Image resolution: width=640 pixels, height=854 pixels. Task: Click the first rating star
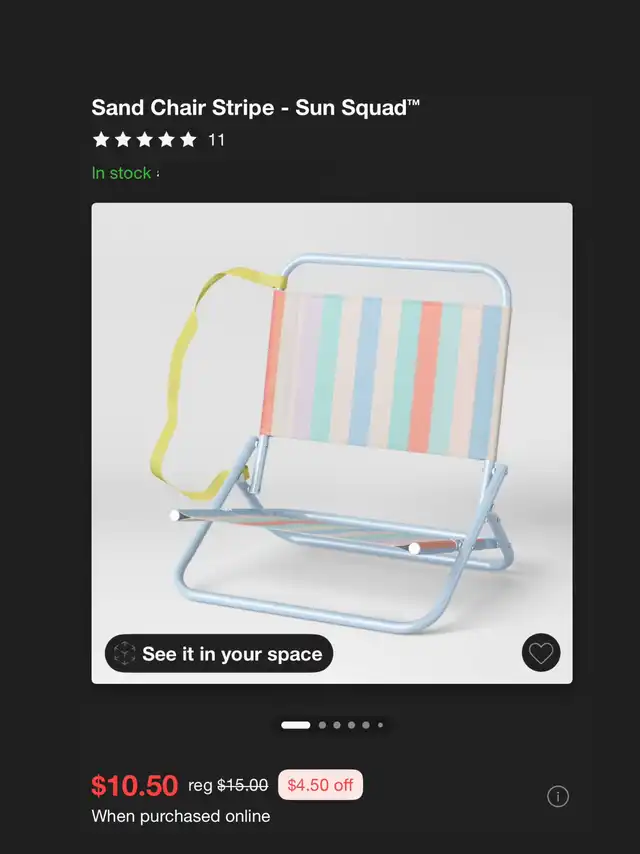tap(101, 140)
